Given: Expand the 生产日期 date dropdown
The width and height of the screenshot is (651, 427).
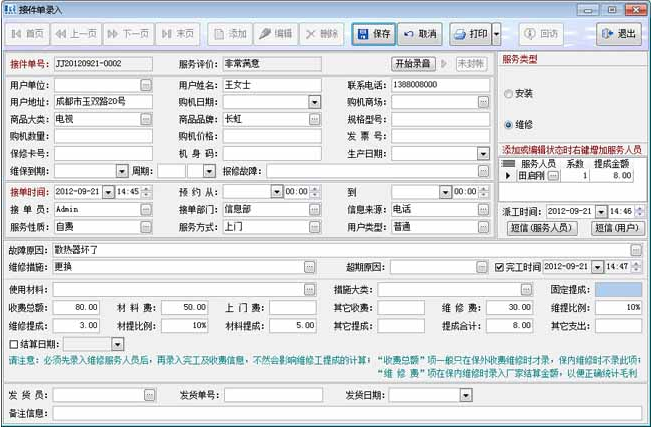Looking at the screenshot, I should pyautogui.click(x=483, y=154).
